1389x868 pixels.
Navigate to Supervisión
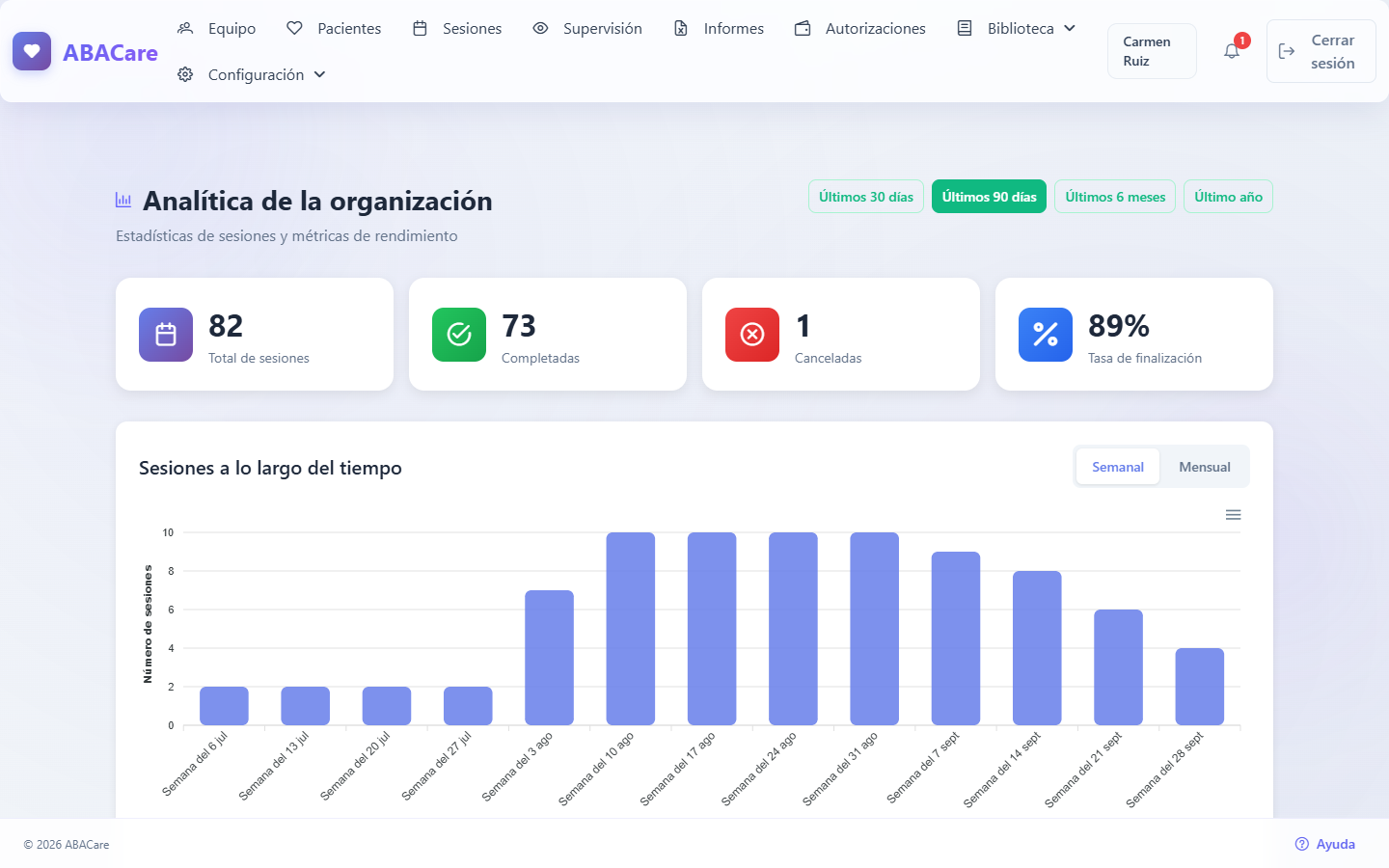tap(587, 28)
